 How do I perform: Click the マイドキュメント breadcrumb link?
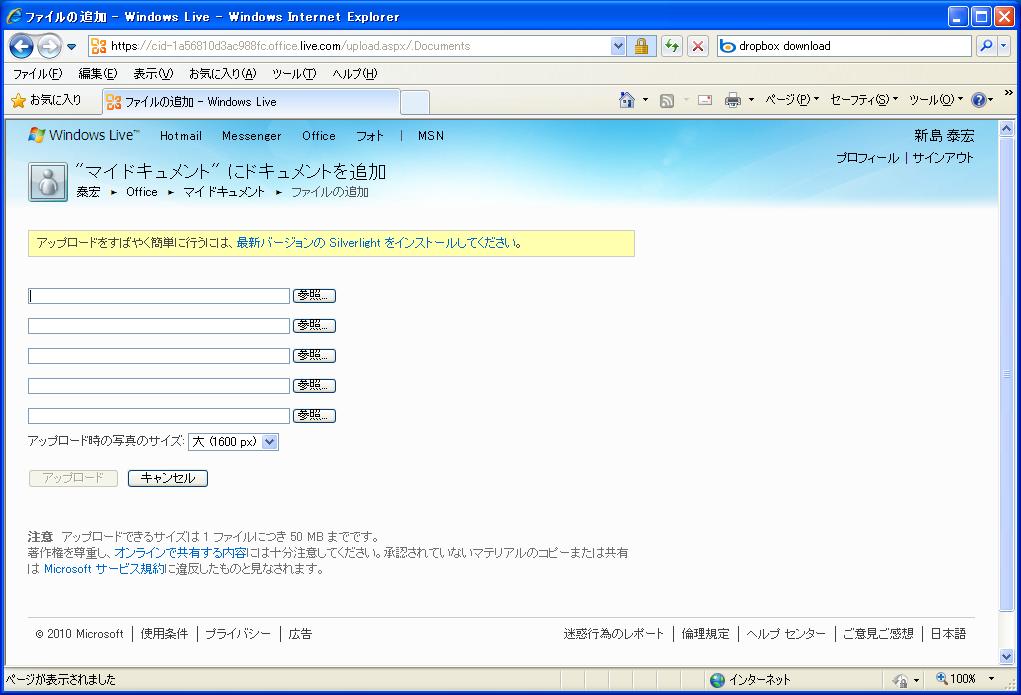(x=224, y=192)
